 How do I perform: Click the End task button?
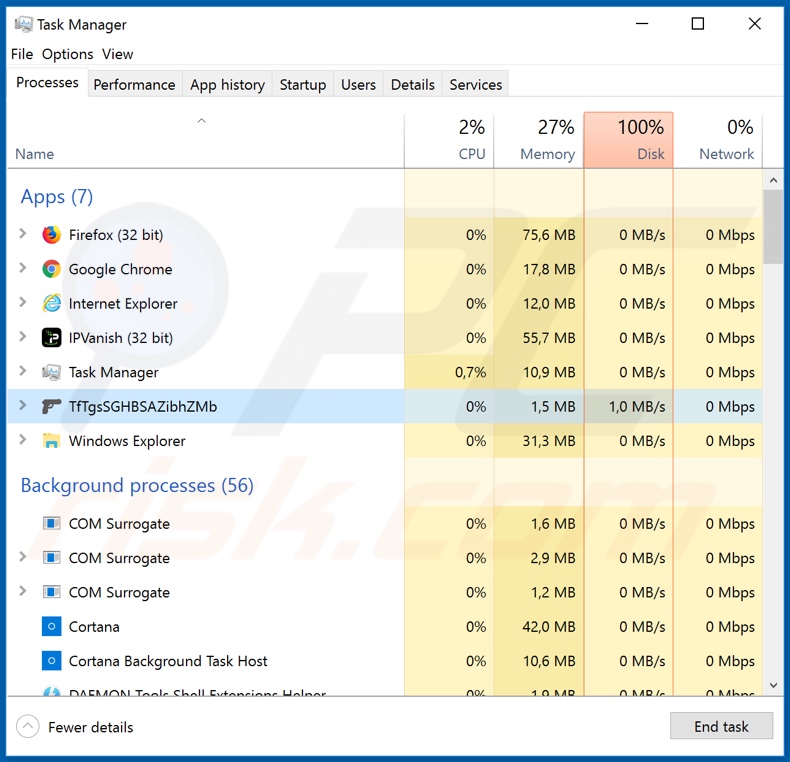721,726
